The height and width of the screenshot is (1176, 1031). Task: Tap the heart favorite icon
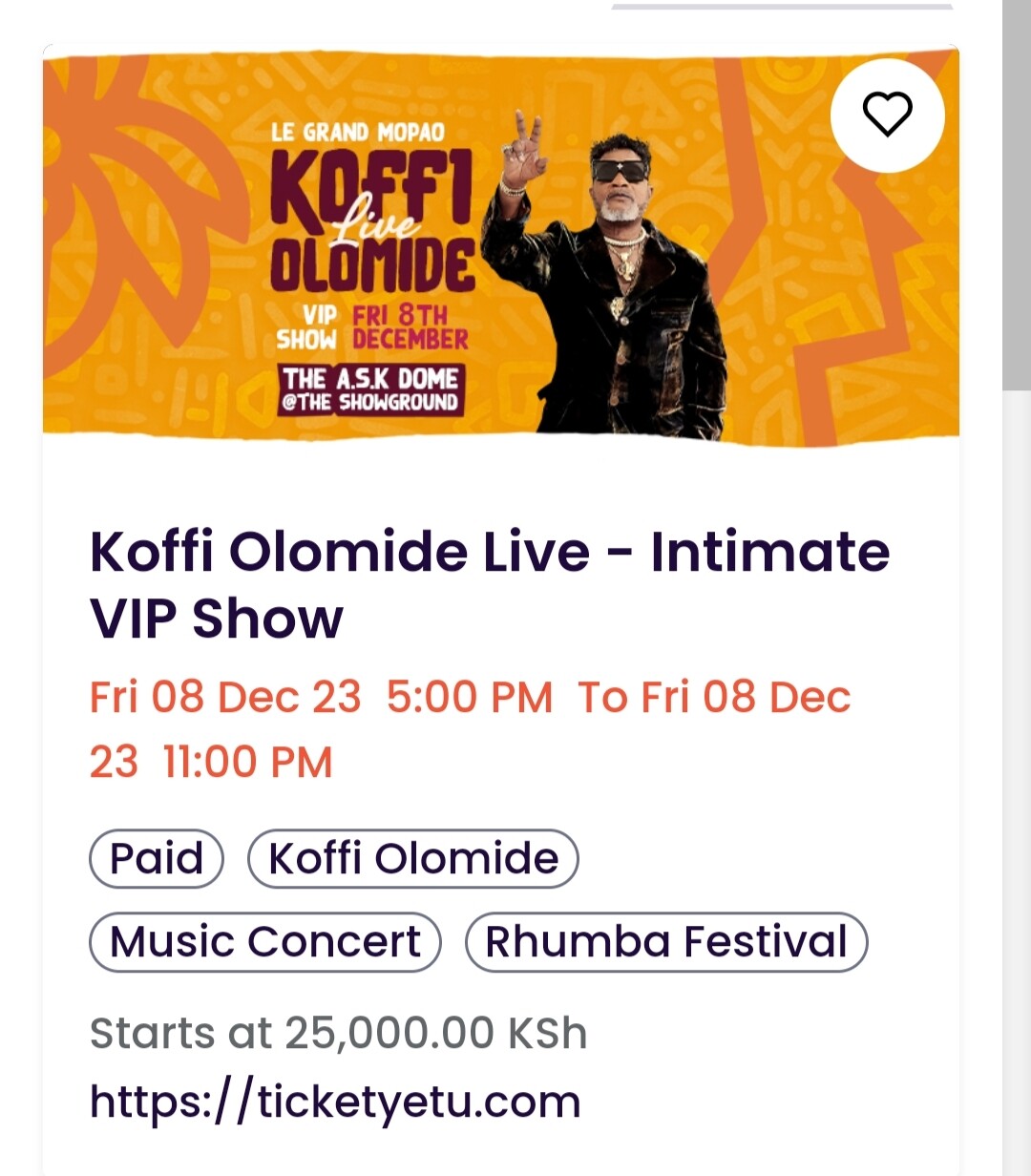[x=887, y=115]
